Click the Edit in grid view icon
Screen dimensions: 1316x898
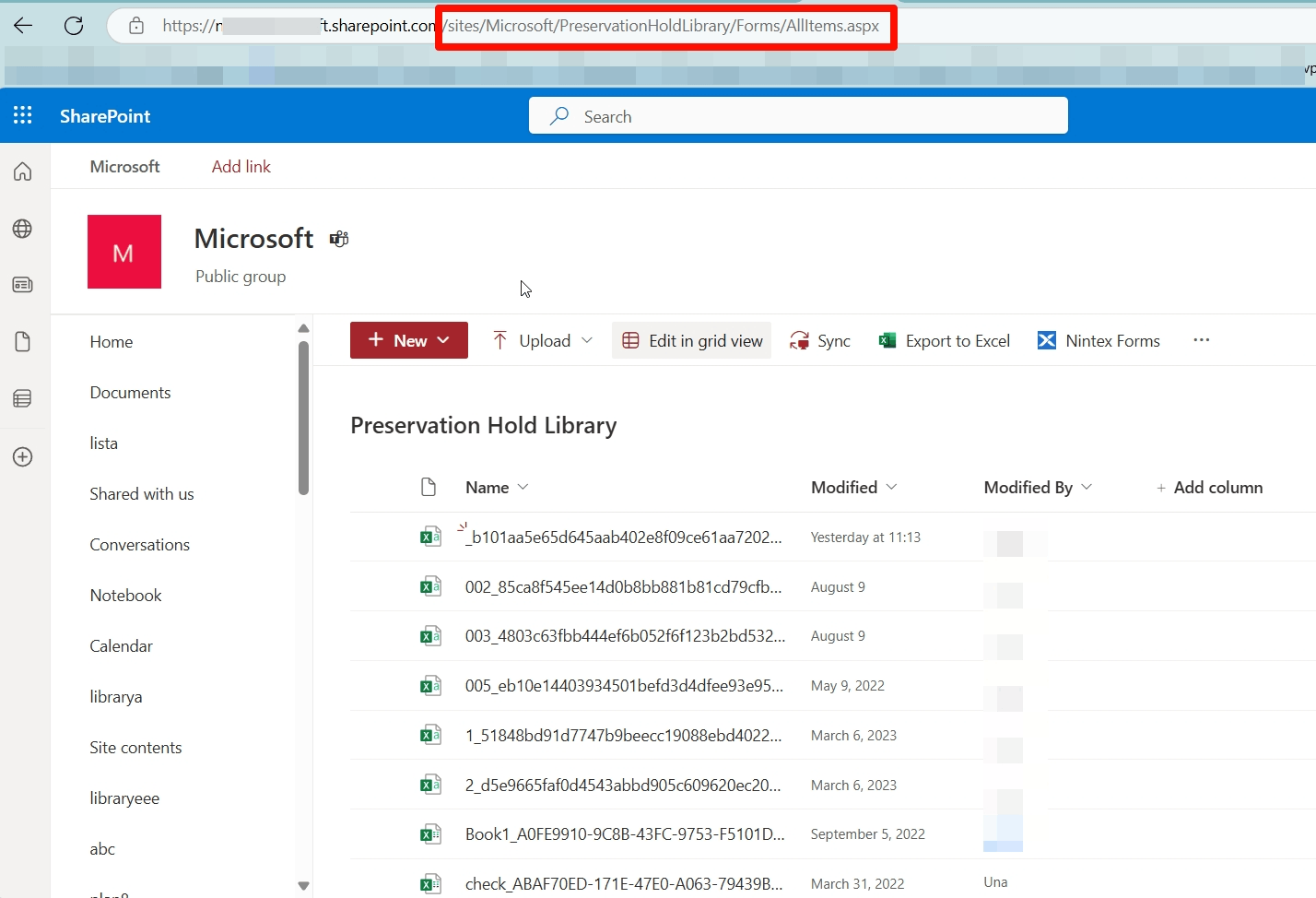pyautogui.click(x=630, y=340)
